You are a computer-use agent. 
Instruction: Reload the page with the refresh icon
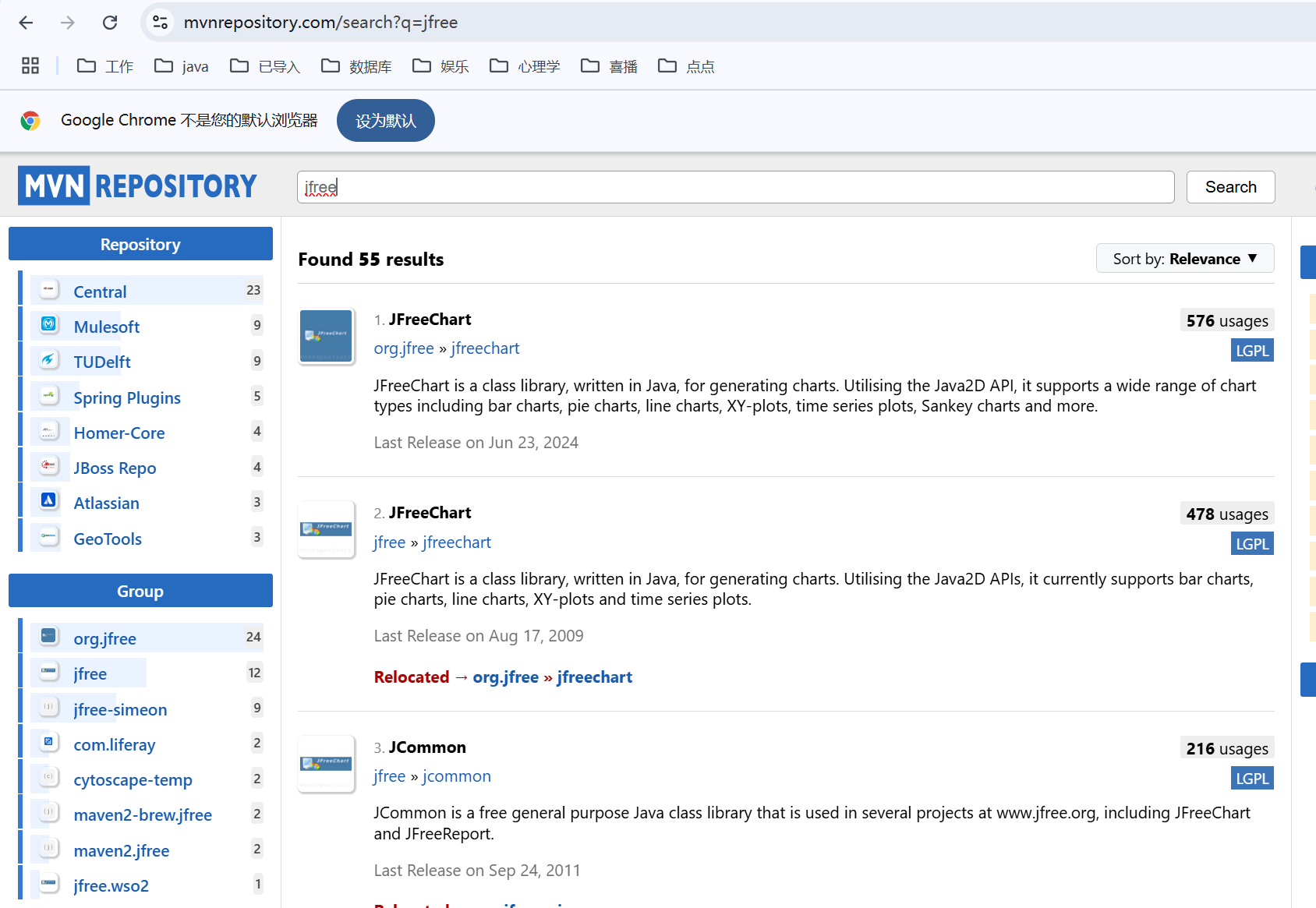[x=110, y=23]
